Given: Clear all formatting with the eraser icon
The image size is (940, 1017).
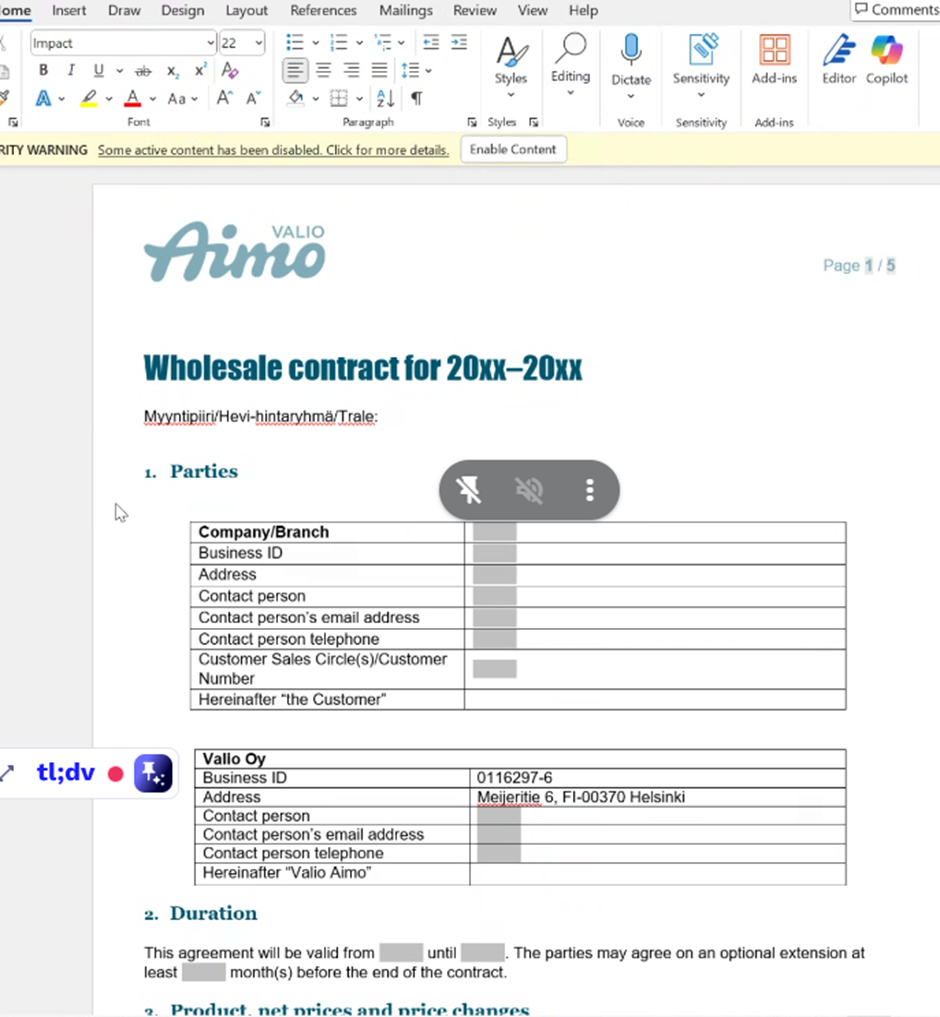Looking at the screenshot, I should coord(228,71).
